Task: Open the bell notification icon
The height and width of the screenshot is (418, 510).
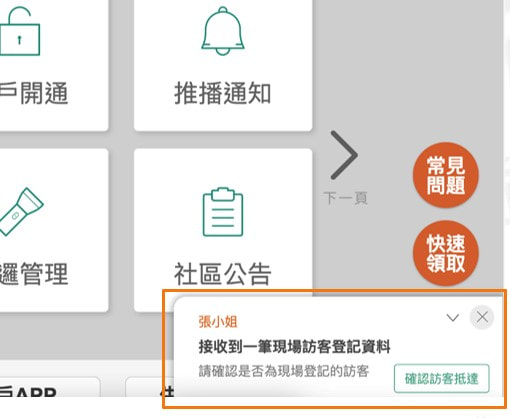Action: click(x=223, y=31)
